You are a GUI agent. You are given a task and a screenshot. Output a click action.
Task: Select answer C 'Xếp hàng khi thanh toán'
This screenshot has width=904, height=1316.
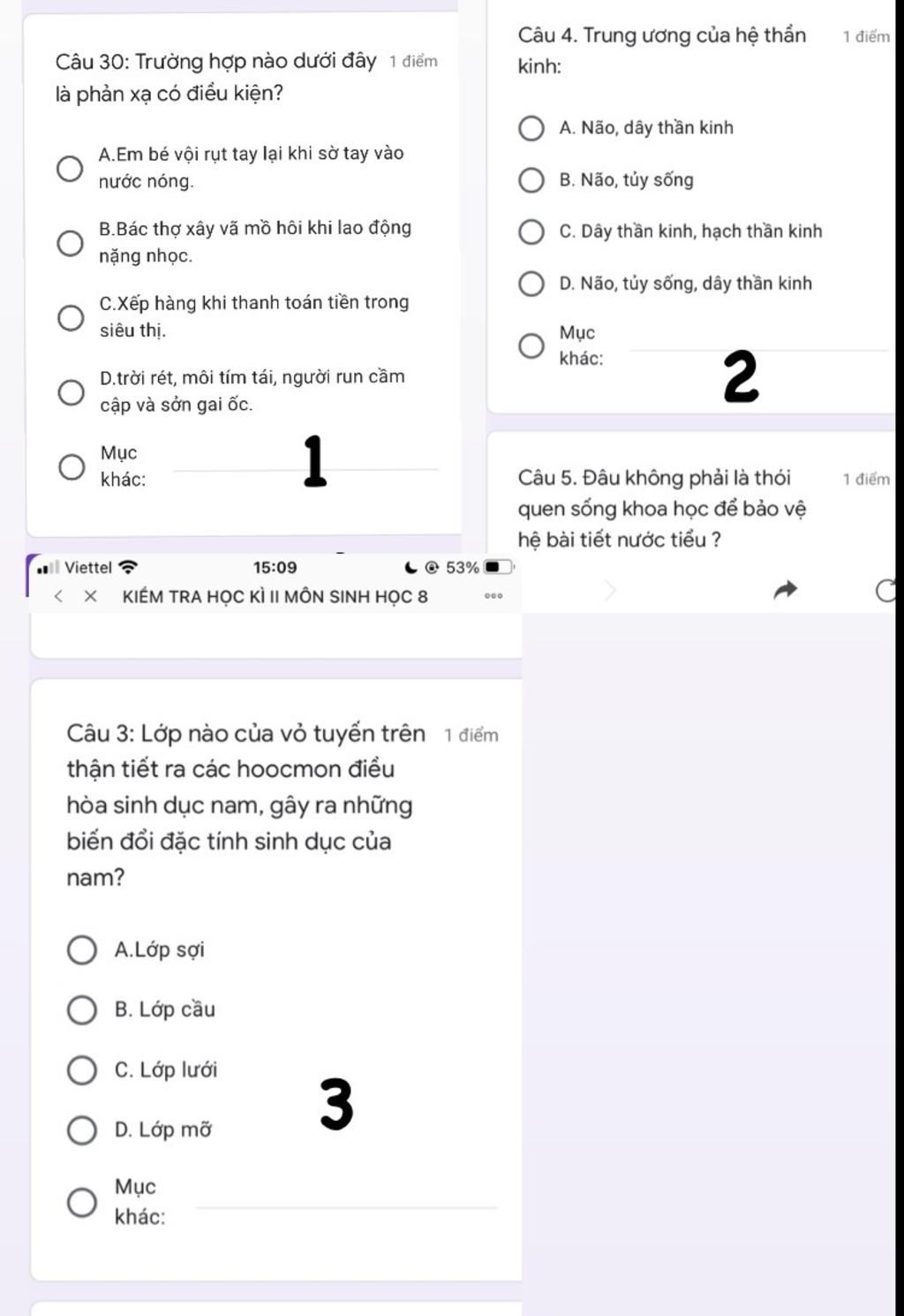point(71,317)
